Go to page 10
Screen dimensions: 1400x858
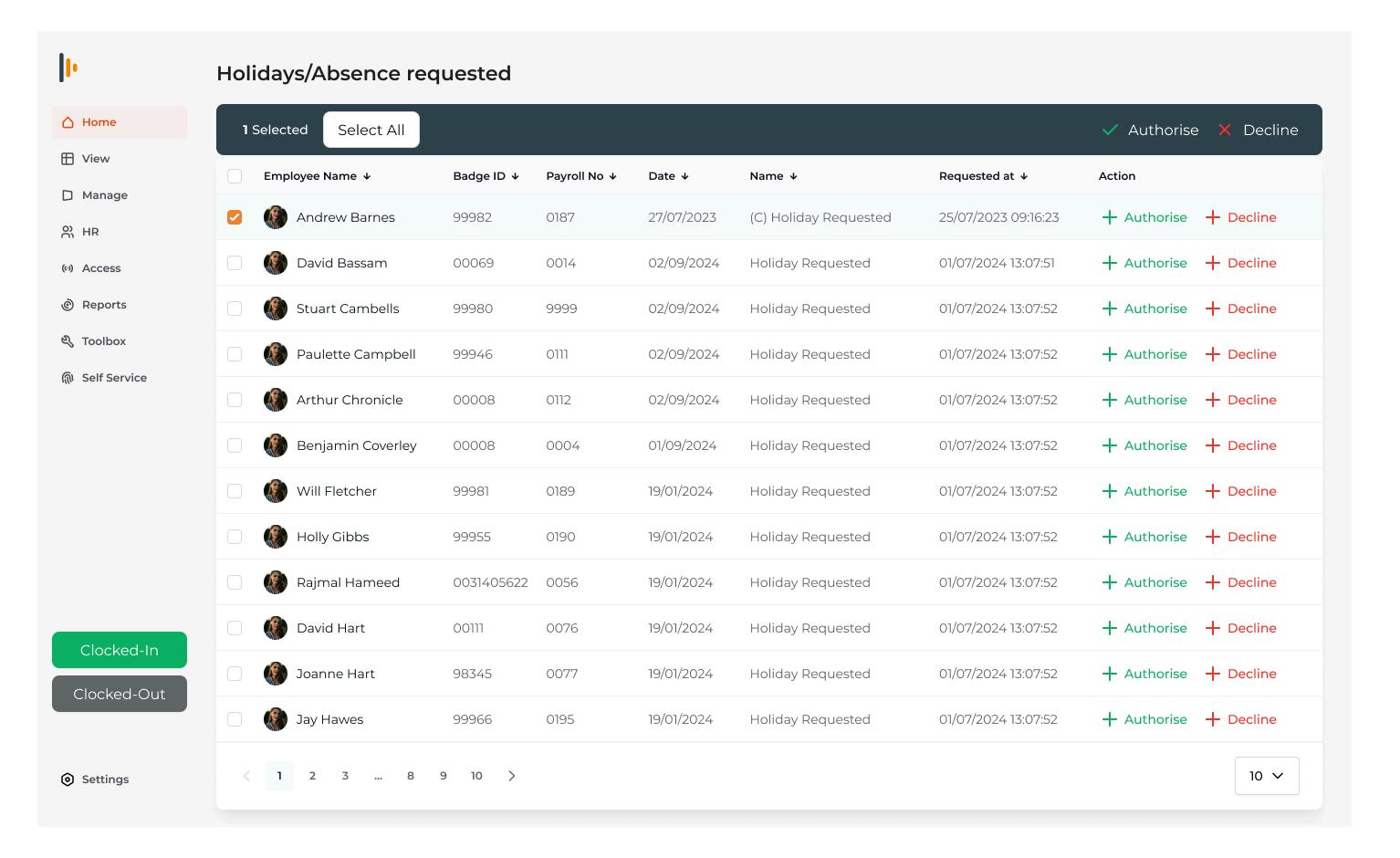pos(476,776)
